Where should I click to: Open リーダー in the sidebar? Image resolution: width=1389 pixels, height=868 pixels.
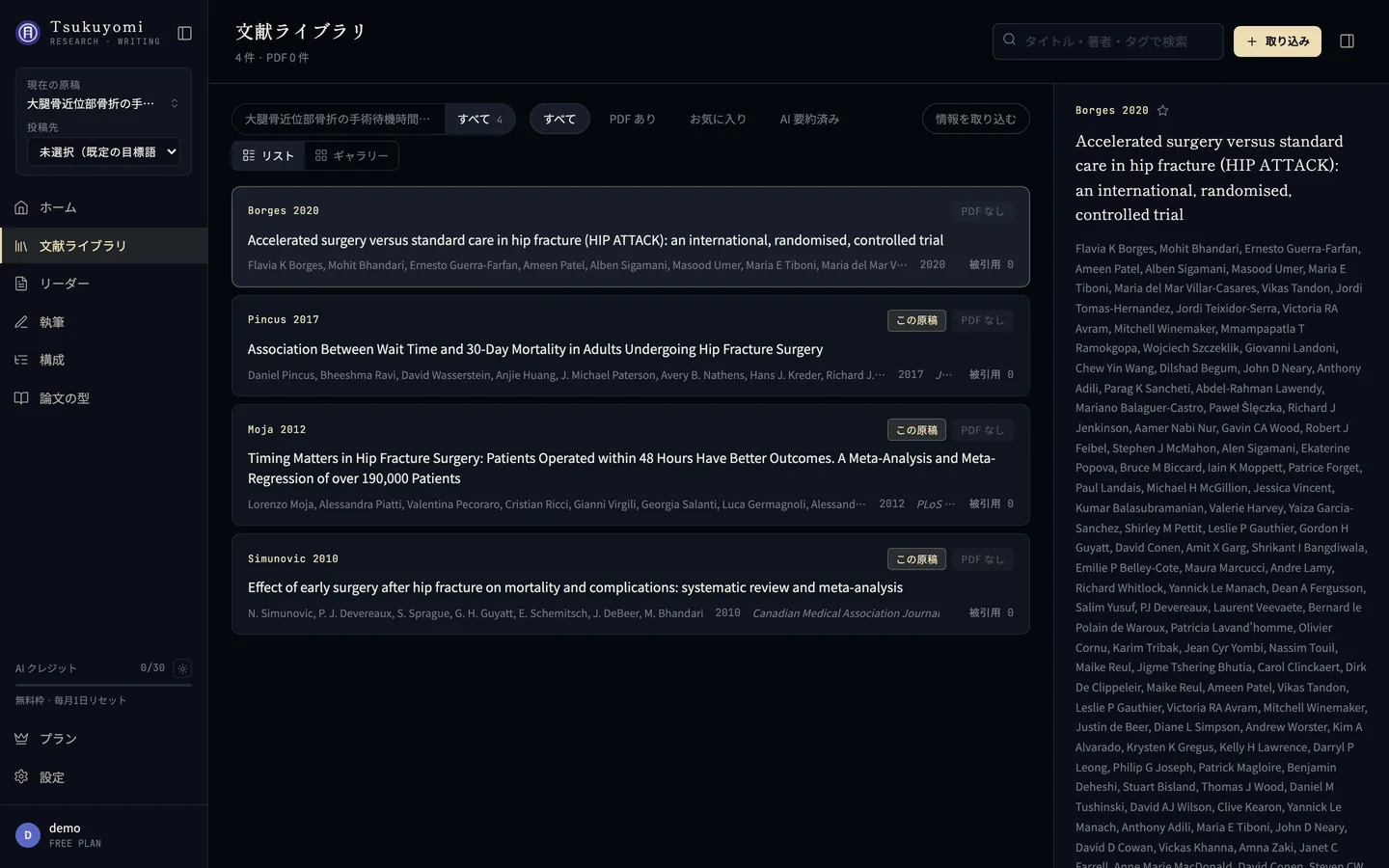click(103, 284)
